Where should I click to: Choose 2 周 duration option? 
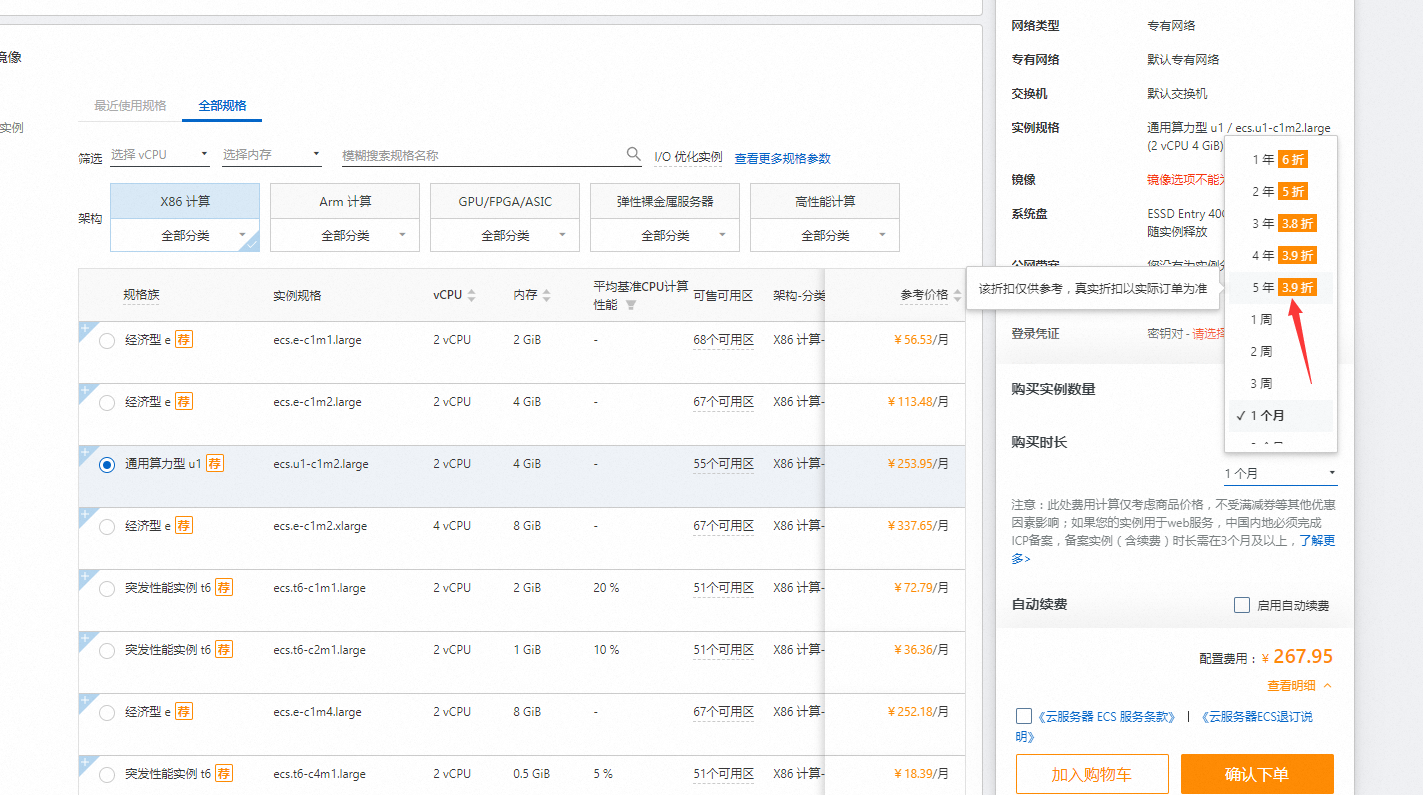click(x=1280, y=351)
